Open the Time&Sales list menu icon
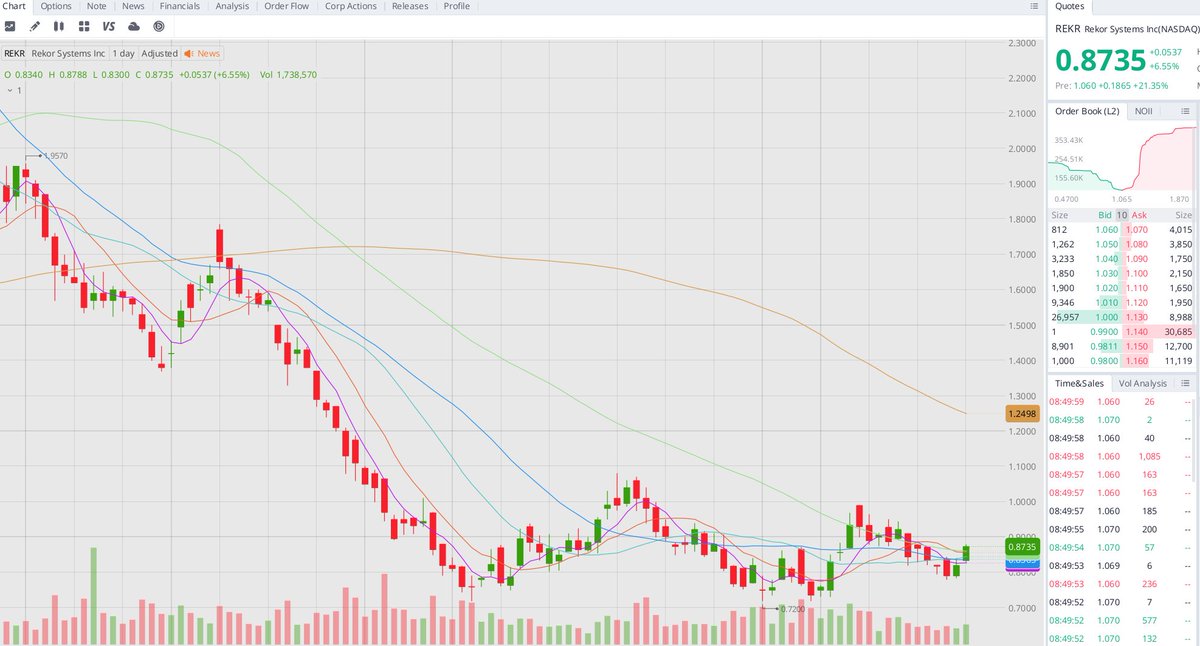Image resolution: width=1200 pixels, height=646 pixels. [x=1186, y=383]
